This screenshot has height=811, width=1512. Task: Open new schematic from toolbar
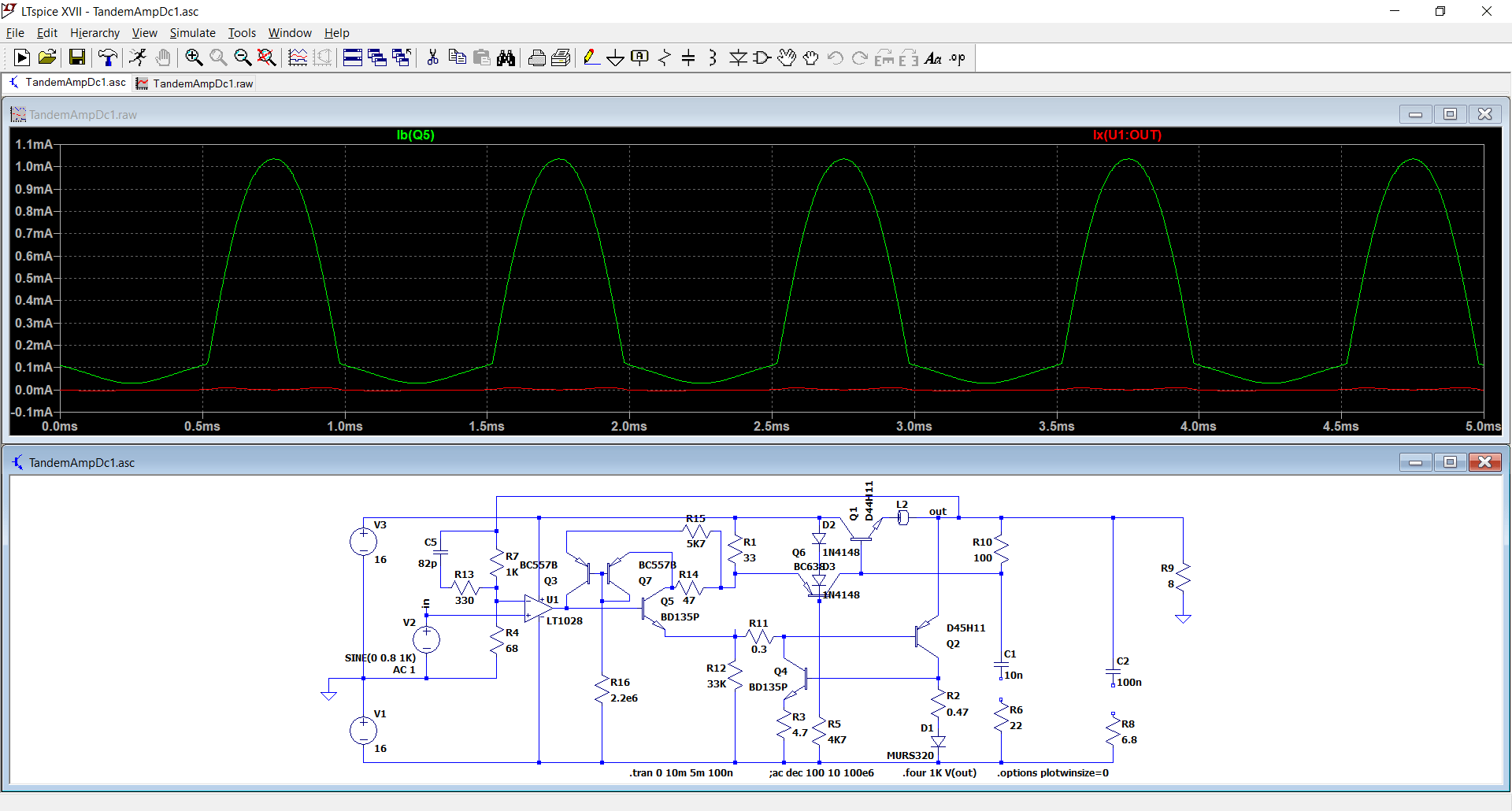click(x=22, y=57)
